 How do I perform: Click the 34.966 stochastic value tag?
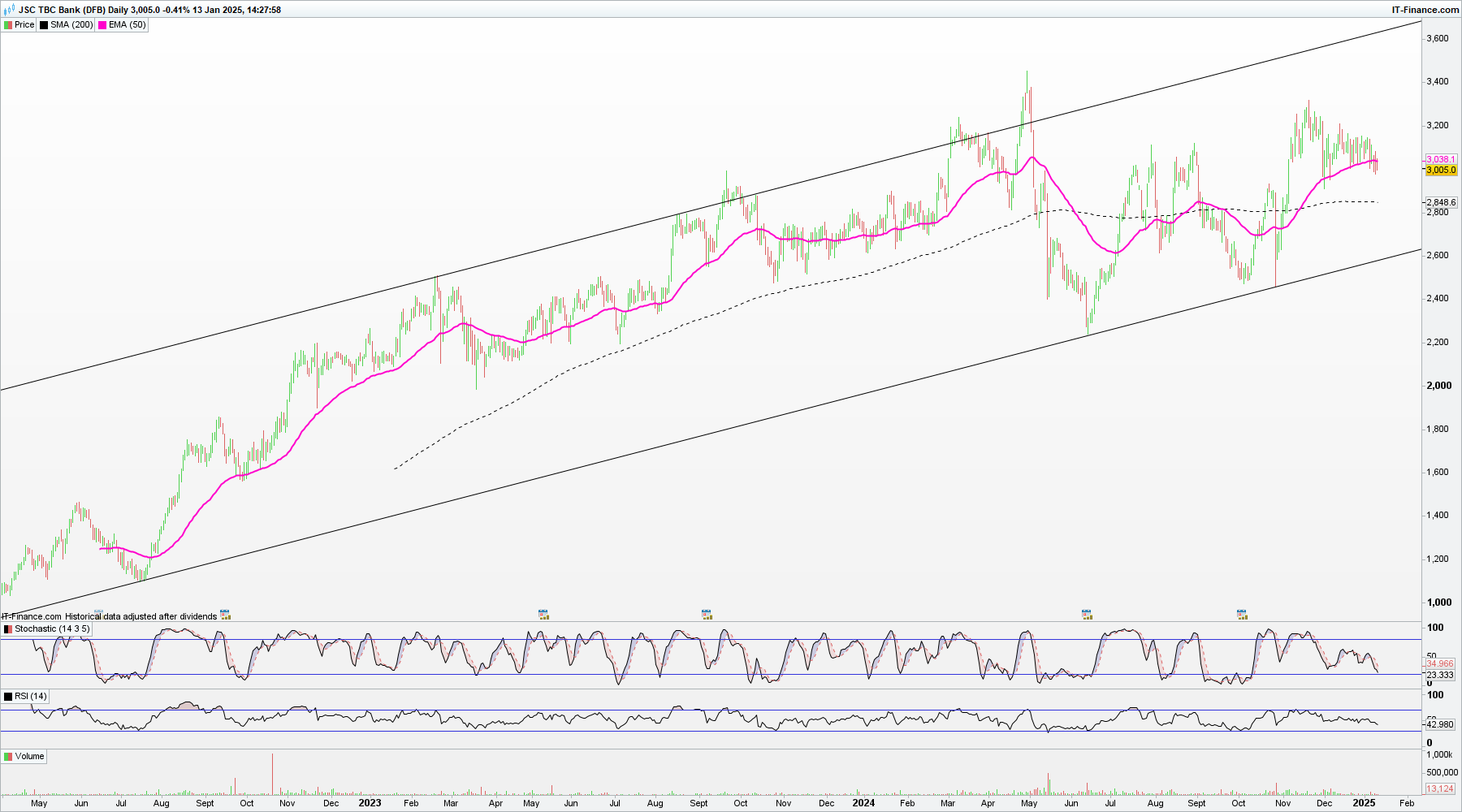(1440, 664)
